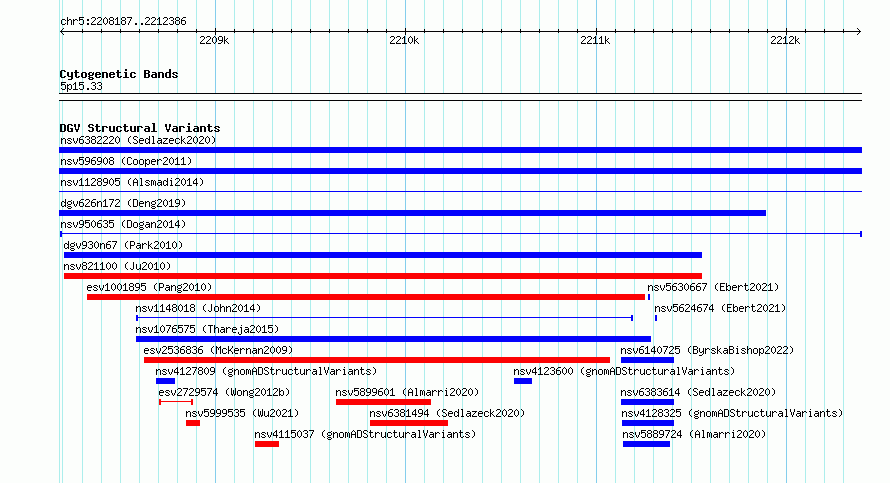
Task: Click the 2211k ruler mark
Action: [x=595, y=40]
